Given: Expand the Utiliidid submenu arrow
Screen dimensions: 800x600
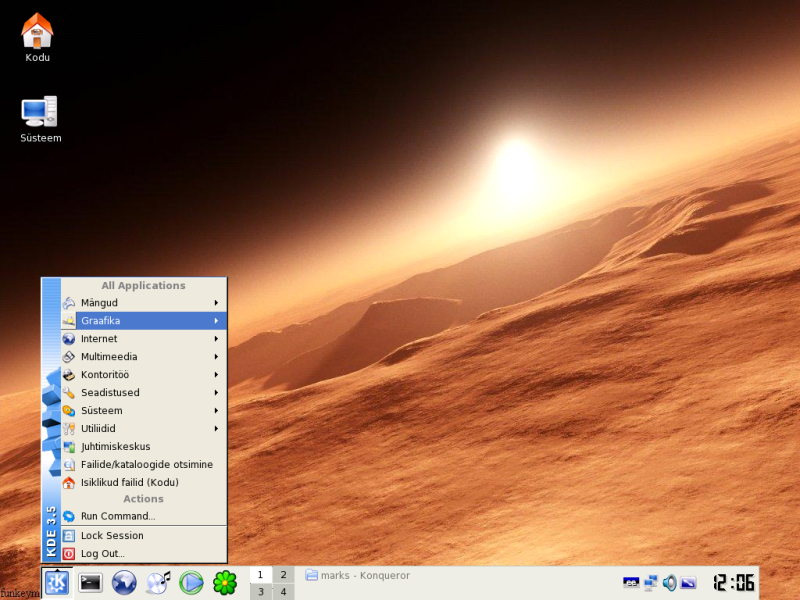Looking at the screenshot, I should pos(216,429).
